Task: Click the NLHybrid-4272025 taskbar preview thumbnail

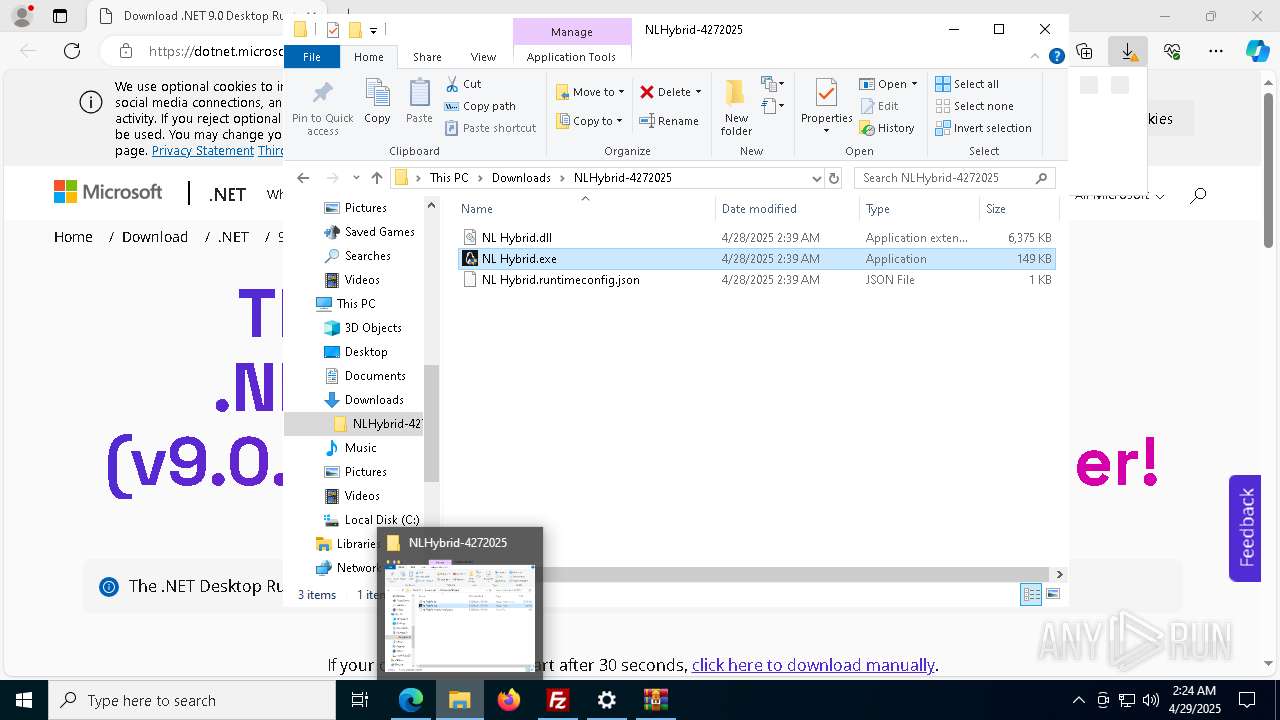Action: [x=460, y=616]
